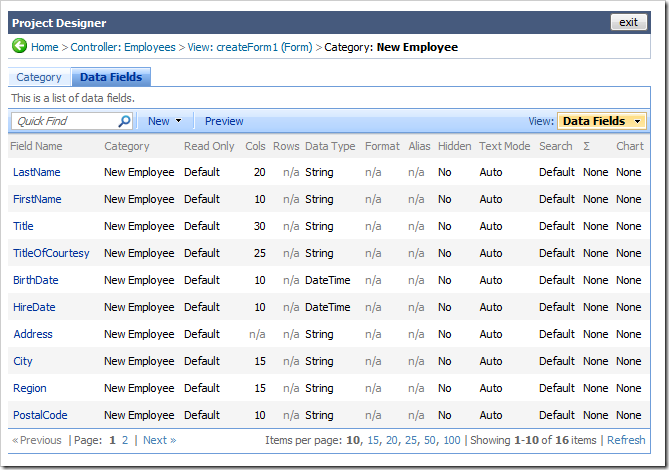Show 100 items per page
The image size is (669, 470).
452,440
